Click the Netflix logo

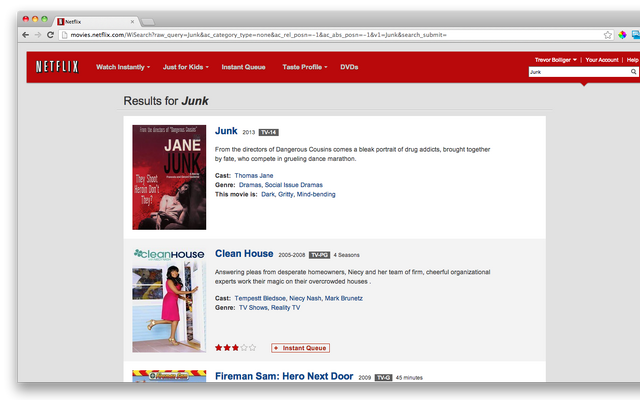(57, 67)
